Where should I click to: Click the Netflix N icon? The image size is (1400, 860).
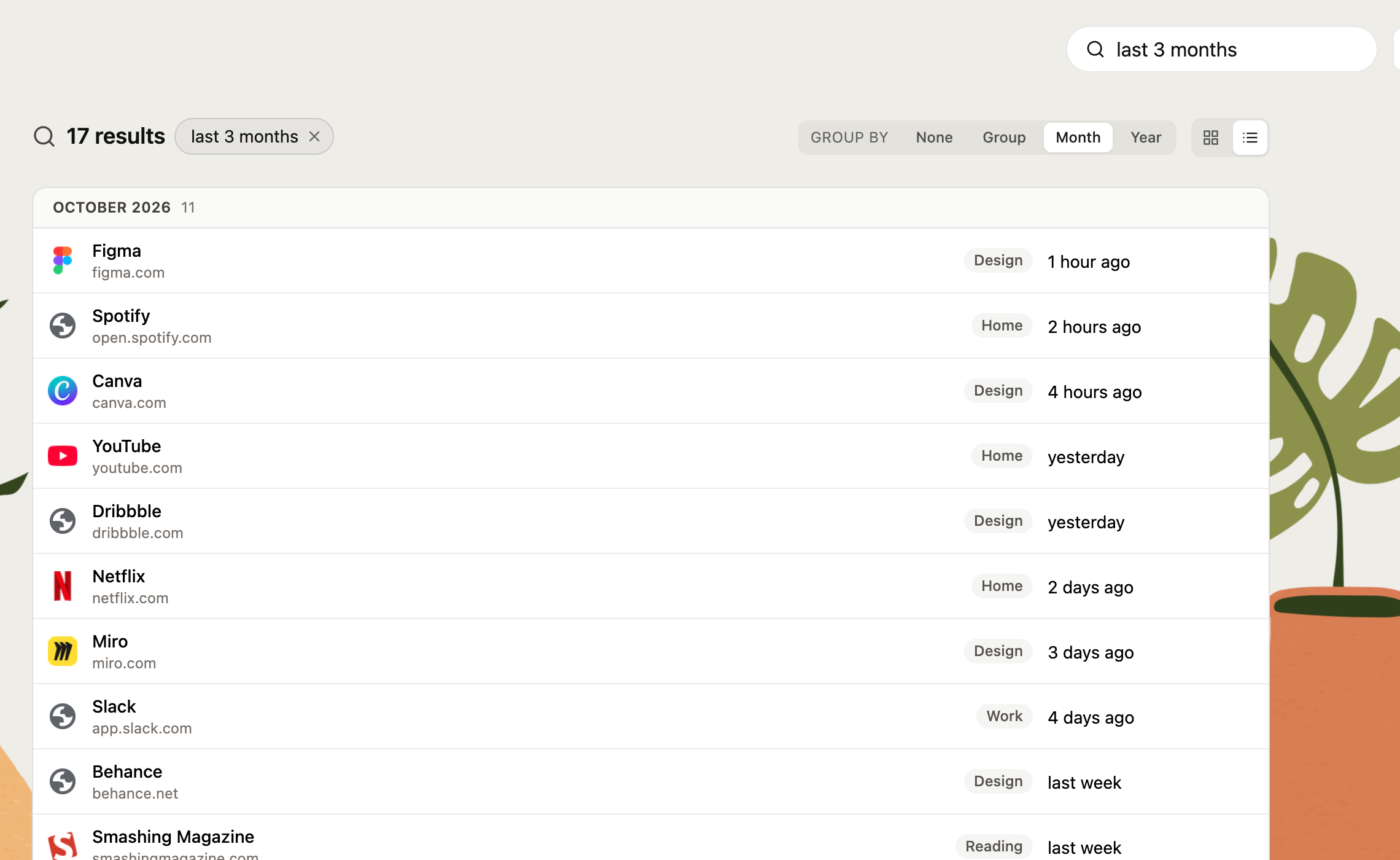pyautogui.click(x=63, y=586)
